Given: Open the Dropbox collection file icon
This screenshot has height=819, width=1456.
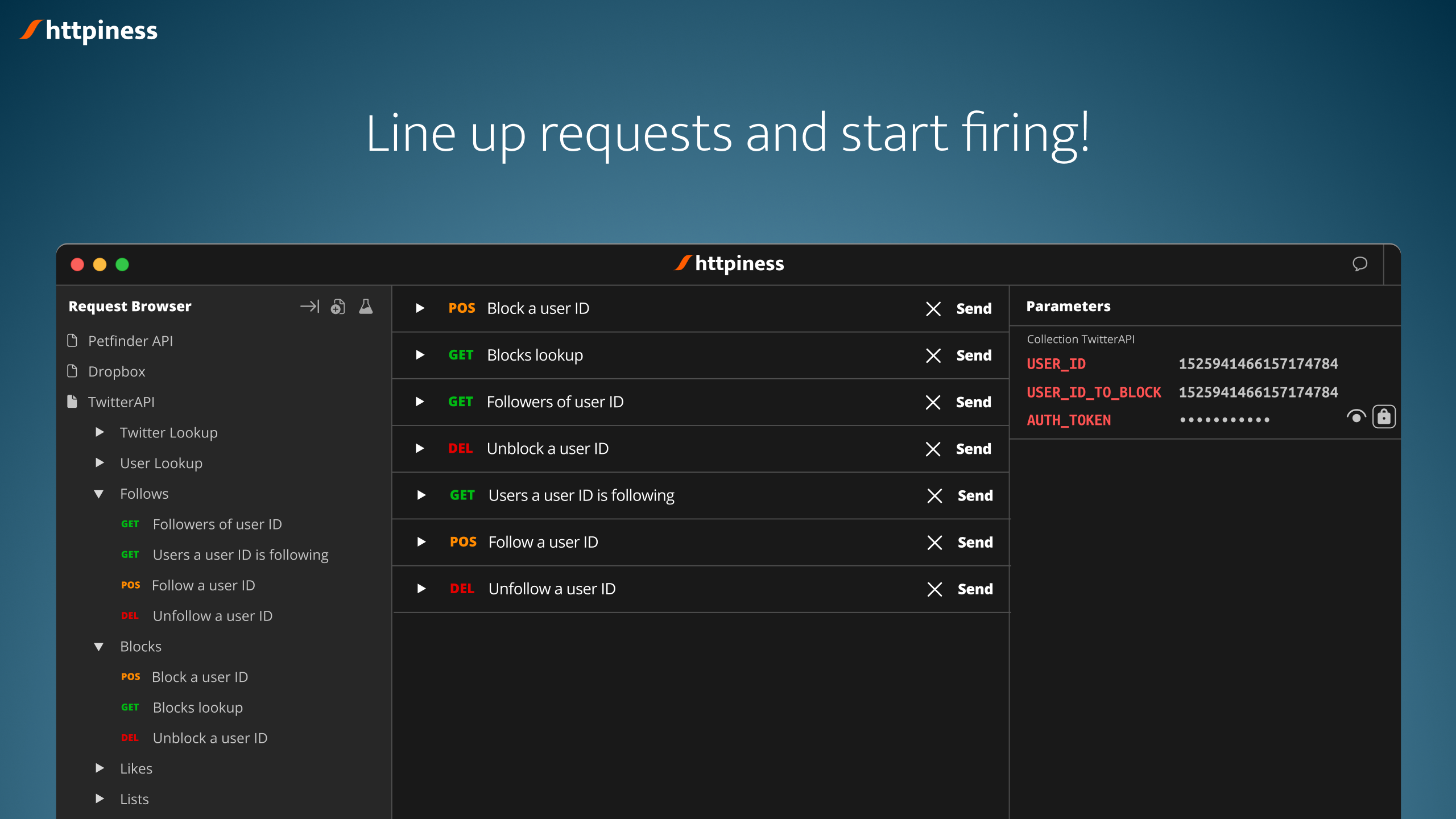Looking at the screenshot, I should pyautogui.click(x=72, y=371).
